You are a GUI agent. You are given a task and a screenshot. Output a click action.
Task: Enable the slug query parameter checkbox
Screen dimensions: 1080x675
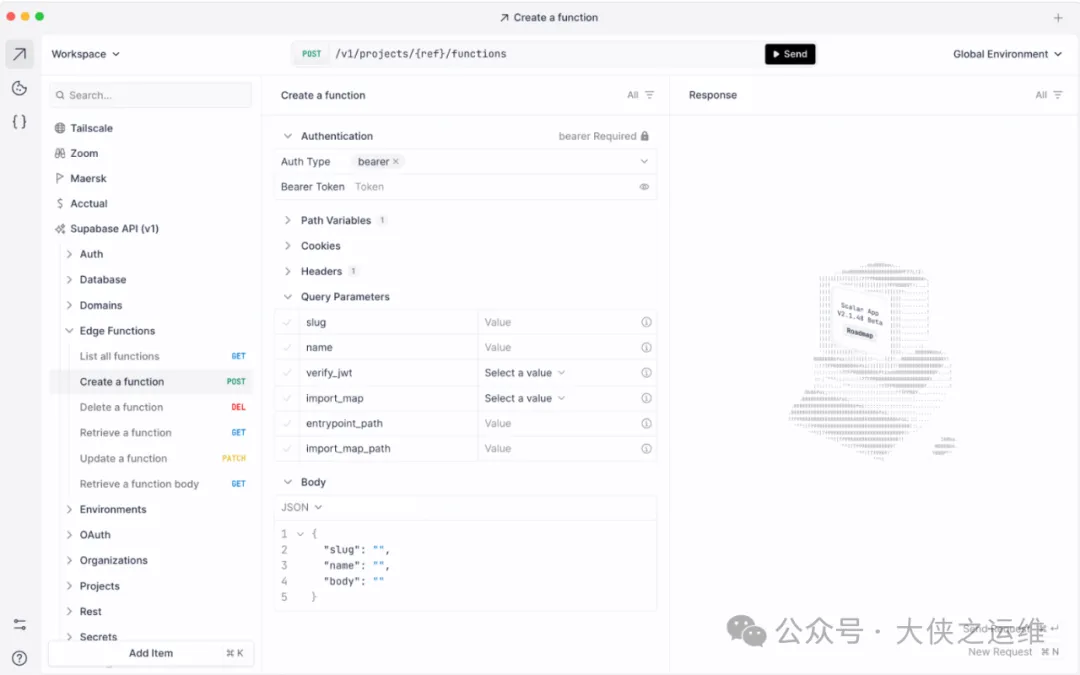point(287,322)
